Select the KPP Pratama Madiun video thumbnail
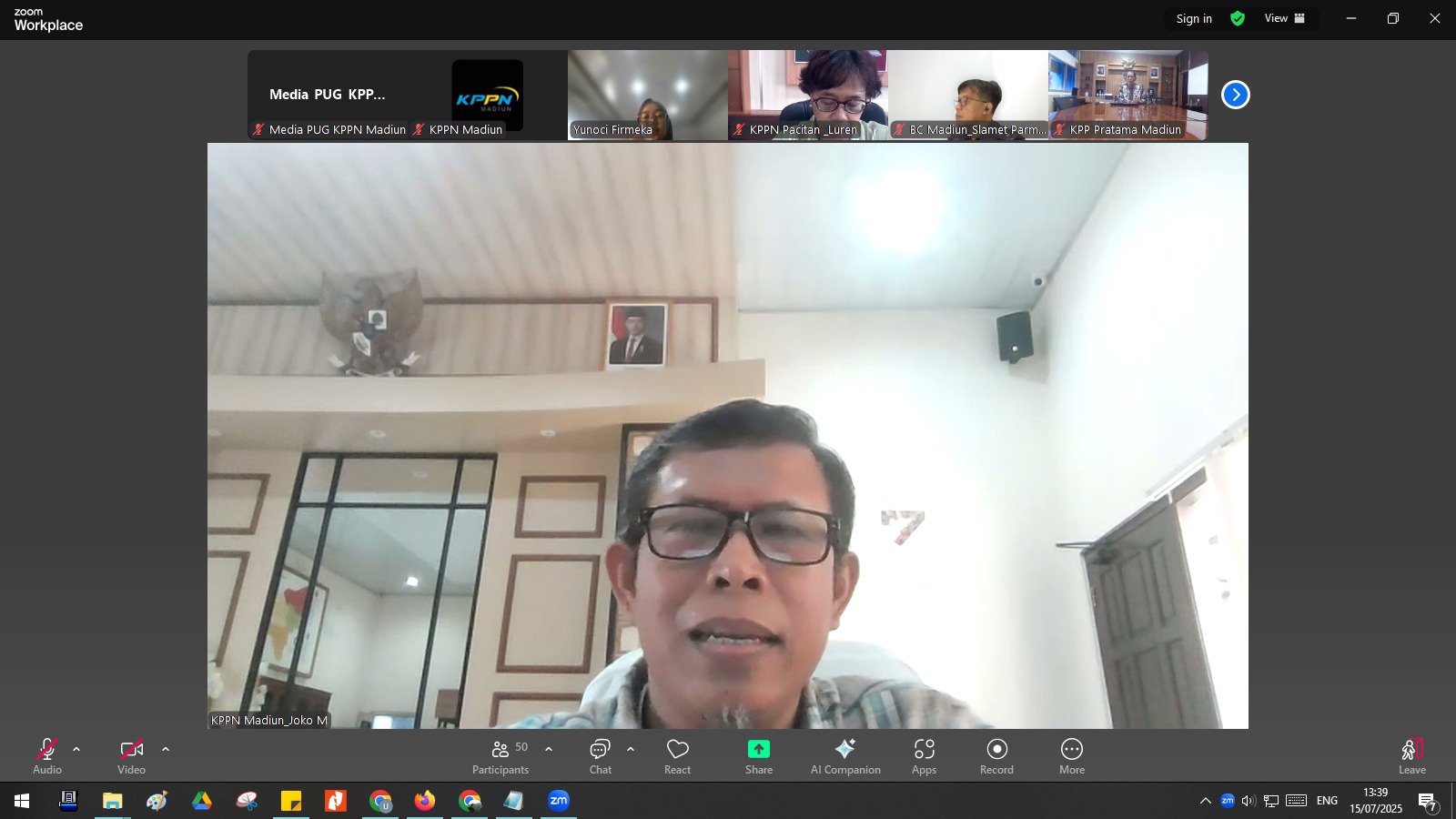The image size is (1456, 819). click(1128, 95)
